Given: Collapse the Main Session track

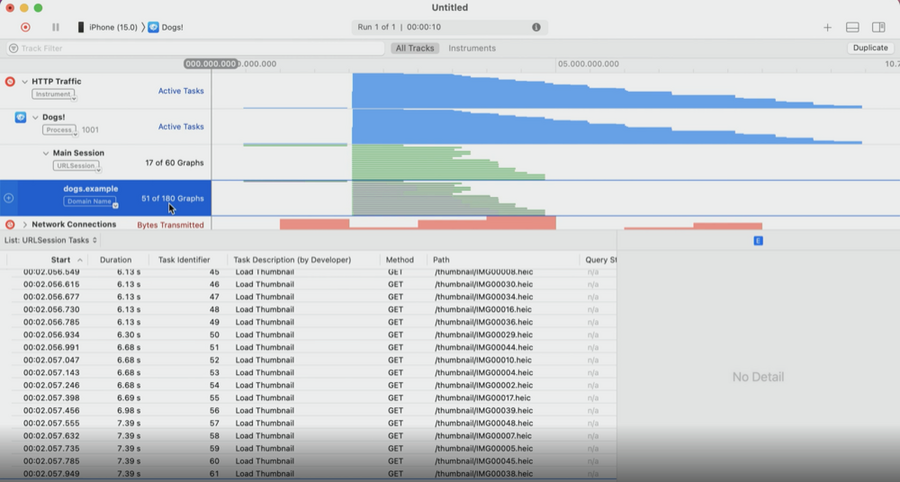Looking at the screenshot, I should (x=46, y=153).
